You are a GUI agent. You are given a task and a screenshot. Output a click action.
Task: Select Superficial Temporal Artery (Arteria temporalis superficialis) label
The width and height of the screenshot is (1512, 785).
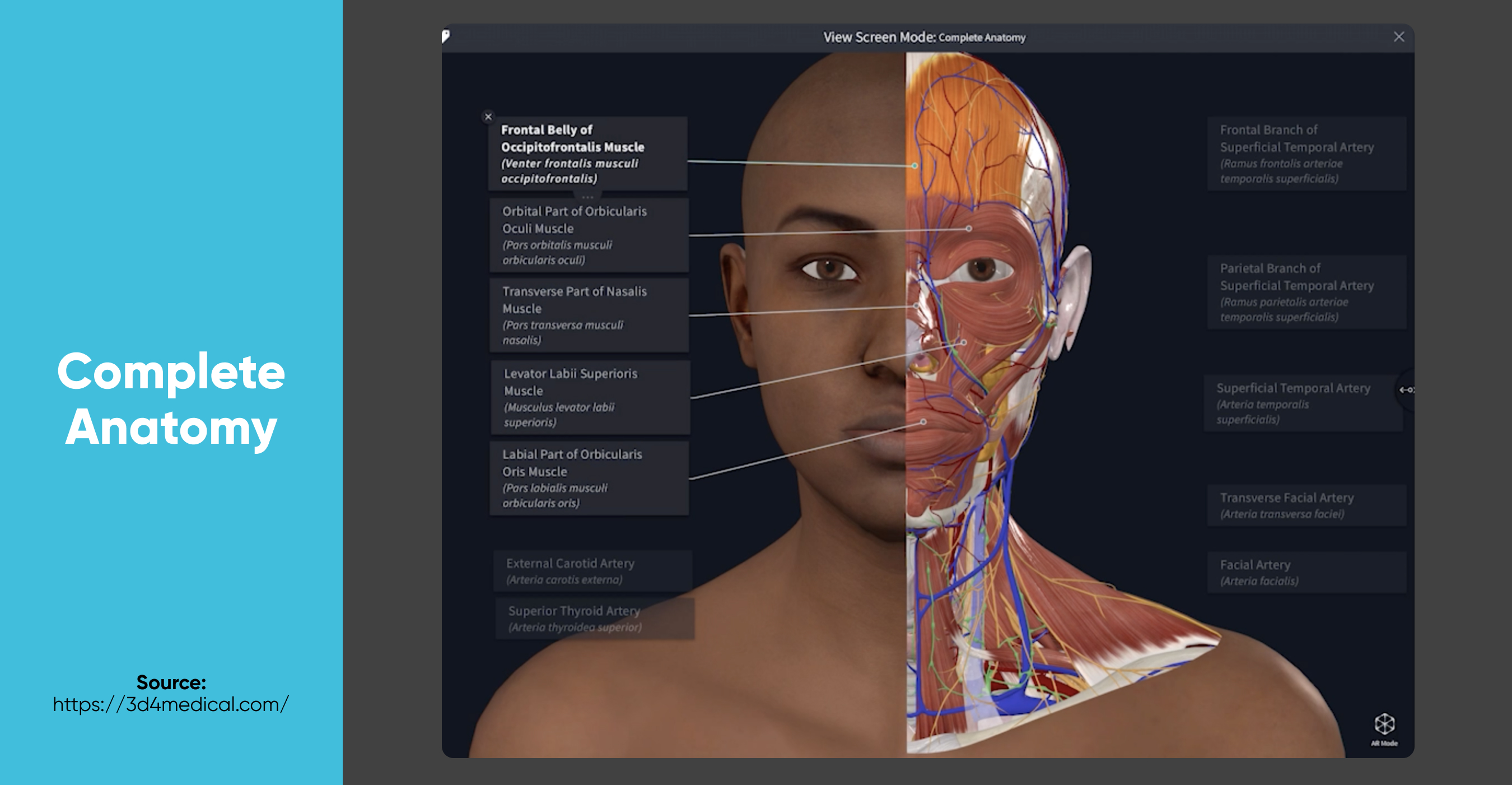(x=1303, y=403)
